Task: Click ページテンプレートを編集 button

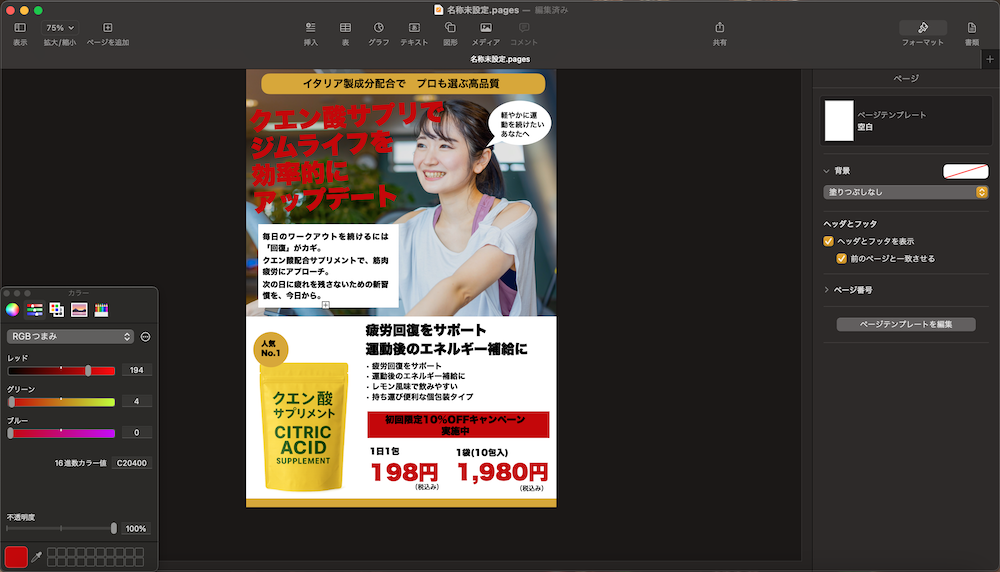Action: (x=906, y=325)
